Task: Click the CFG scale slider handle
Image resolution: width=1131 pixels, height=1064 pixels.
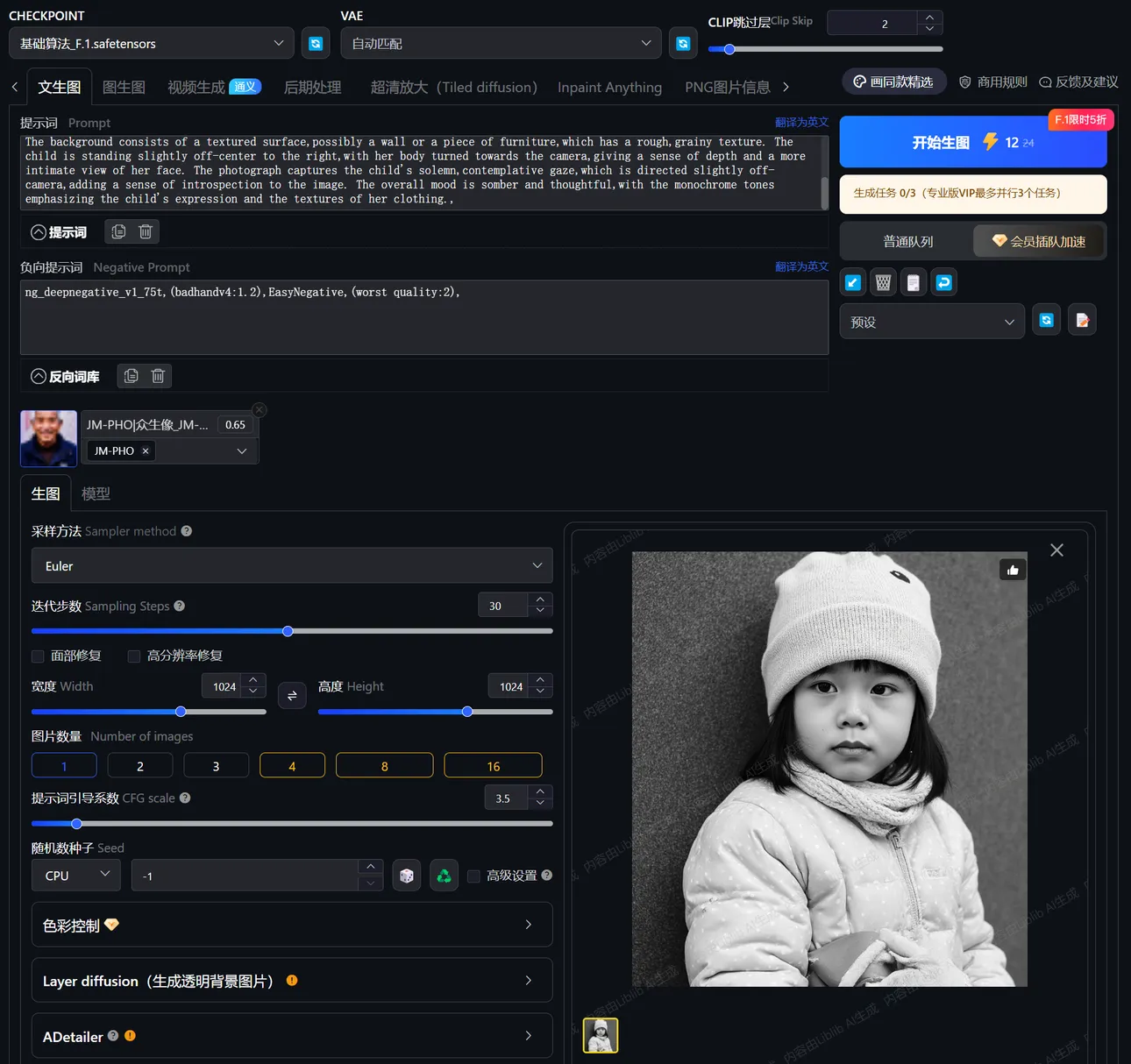Action: (x=77, y=824)
